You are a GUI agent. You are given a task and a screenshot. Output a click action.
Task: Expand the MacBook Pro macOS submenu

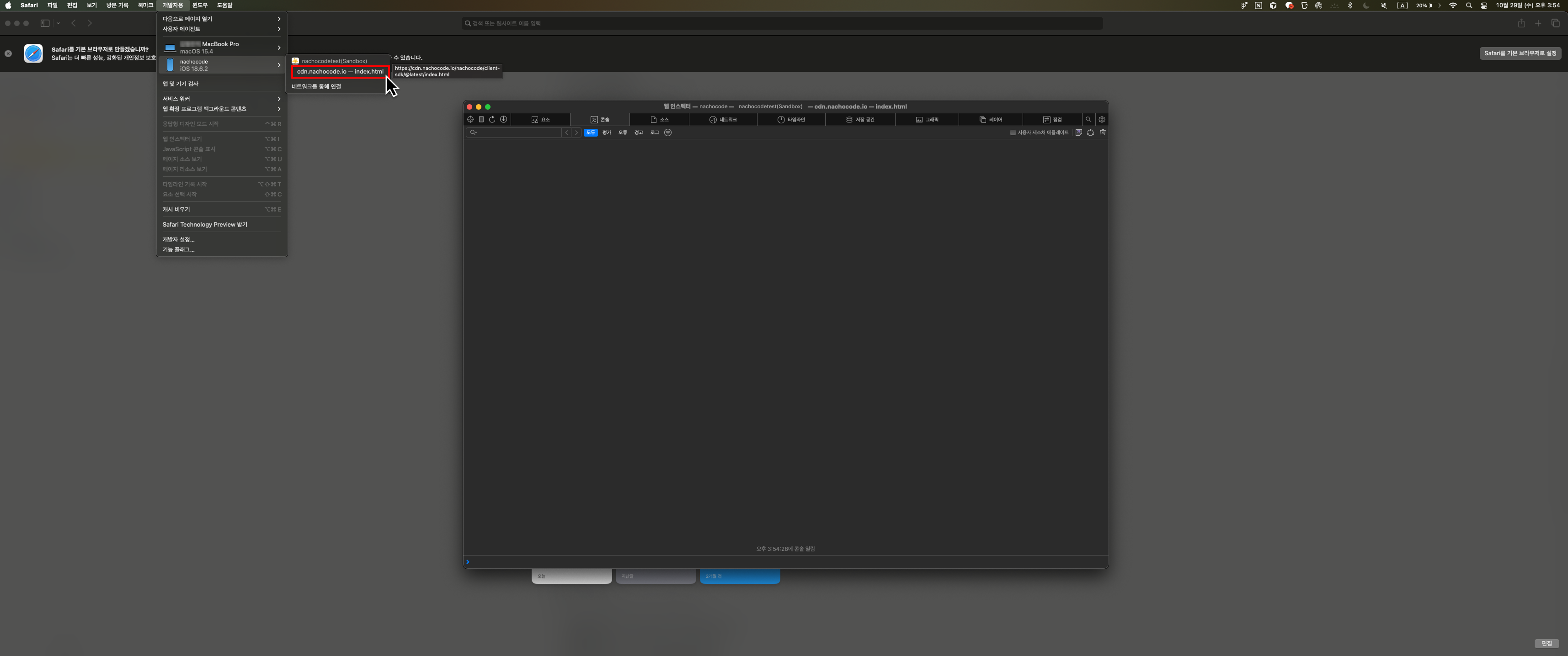222,48
